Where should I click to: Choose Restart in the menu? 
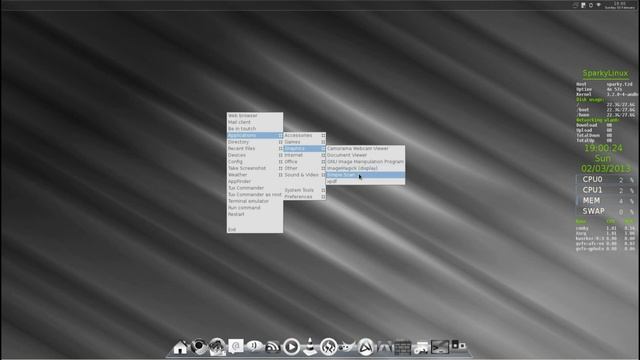coord(255,214)
